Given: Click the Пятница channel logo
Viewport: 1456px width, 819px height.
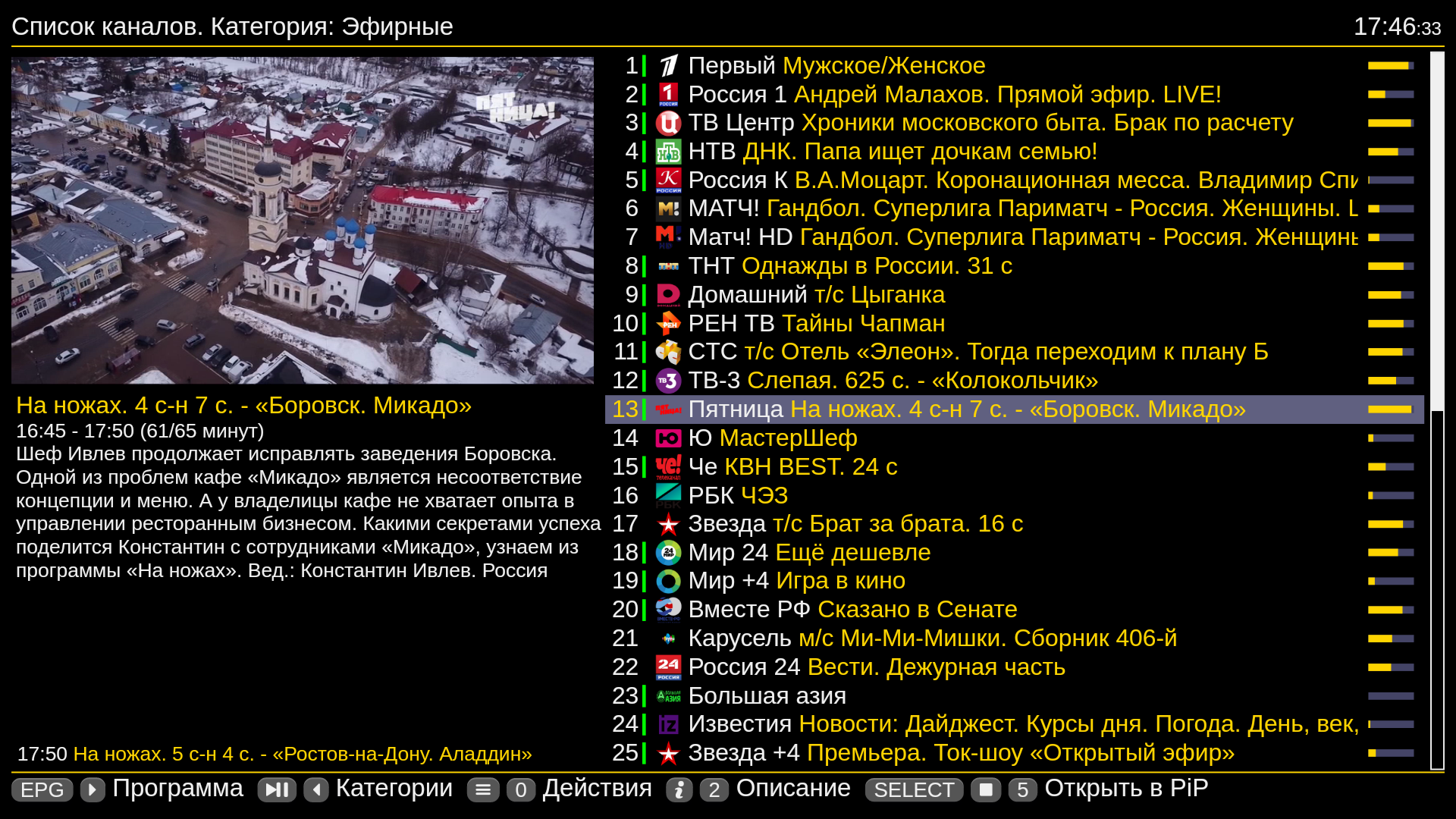Looking at the screenshot, I should pos(668,409).
